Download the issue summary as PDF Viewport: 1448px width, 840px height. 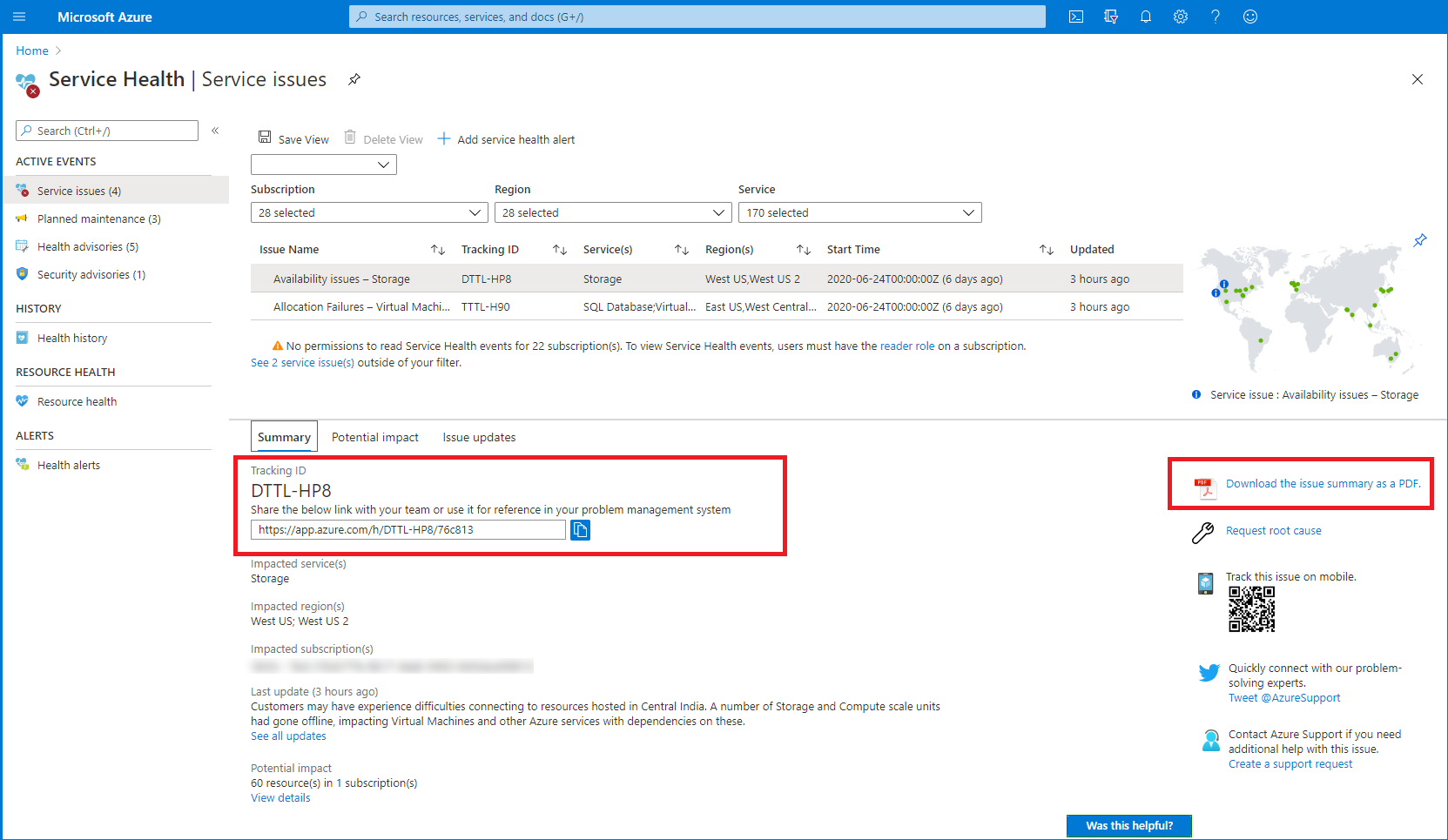[1322, 484]
